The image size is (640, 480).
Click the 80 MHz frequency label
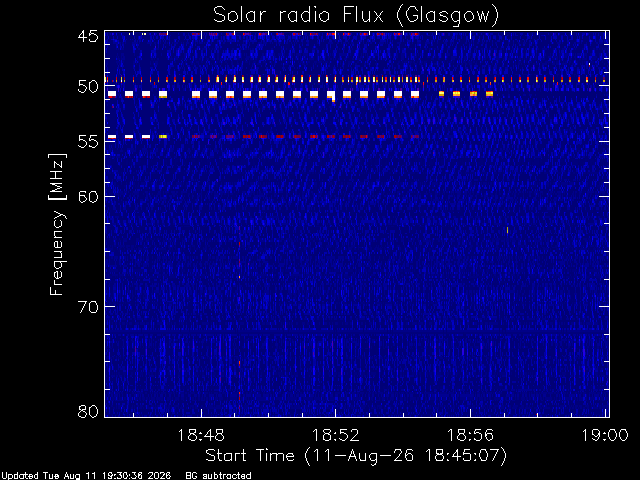coord(88,411)
